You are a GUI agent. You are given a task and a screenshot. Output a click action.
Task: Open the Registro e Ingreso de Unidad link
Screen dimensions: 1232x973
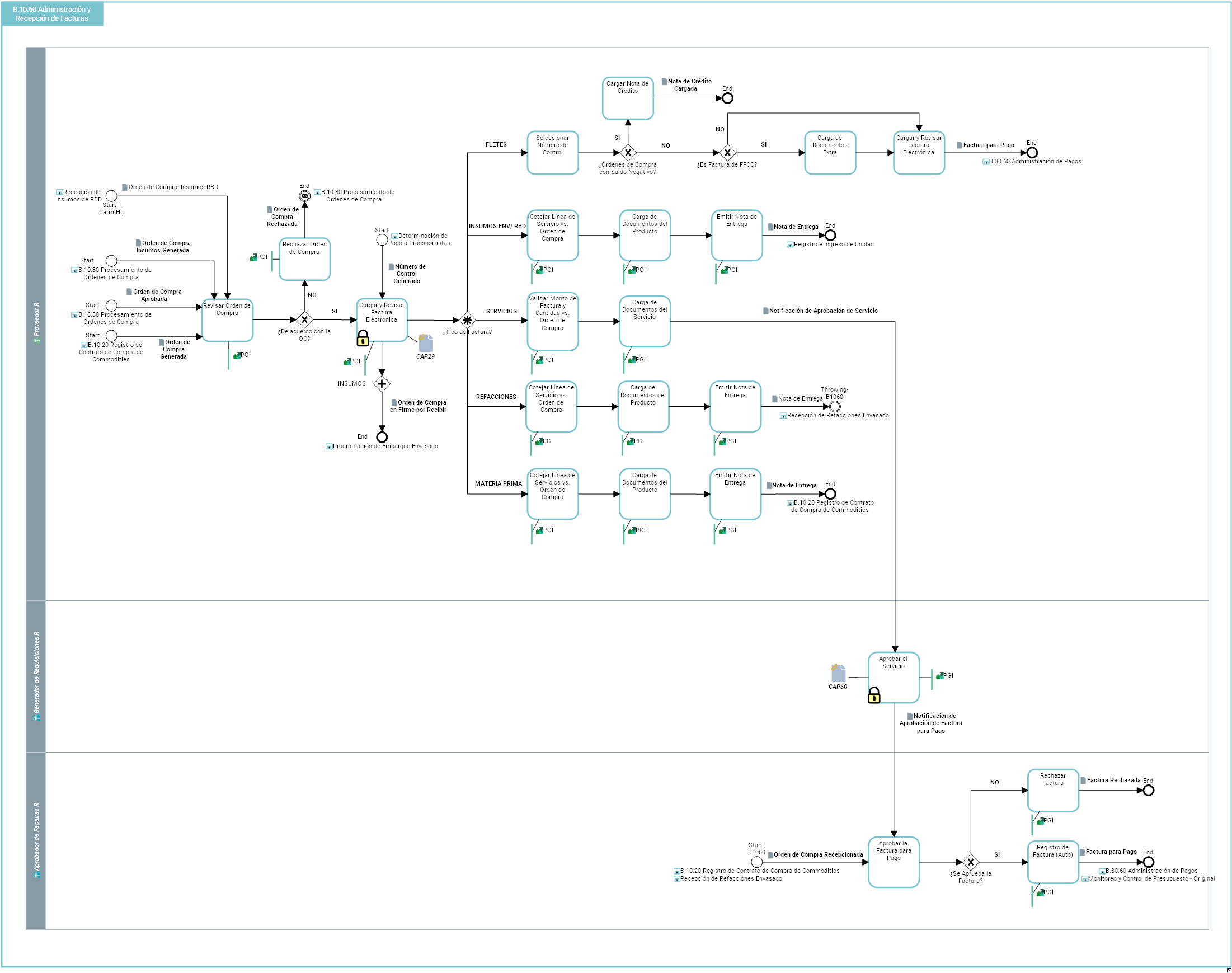point(830,245)
